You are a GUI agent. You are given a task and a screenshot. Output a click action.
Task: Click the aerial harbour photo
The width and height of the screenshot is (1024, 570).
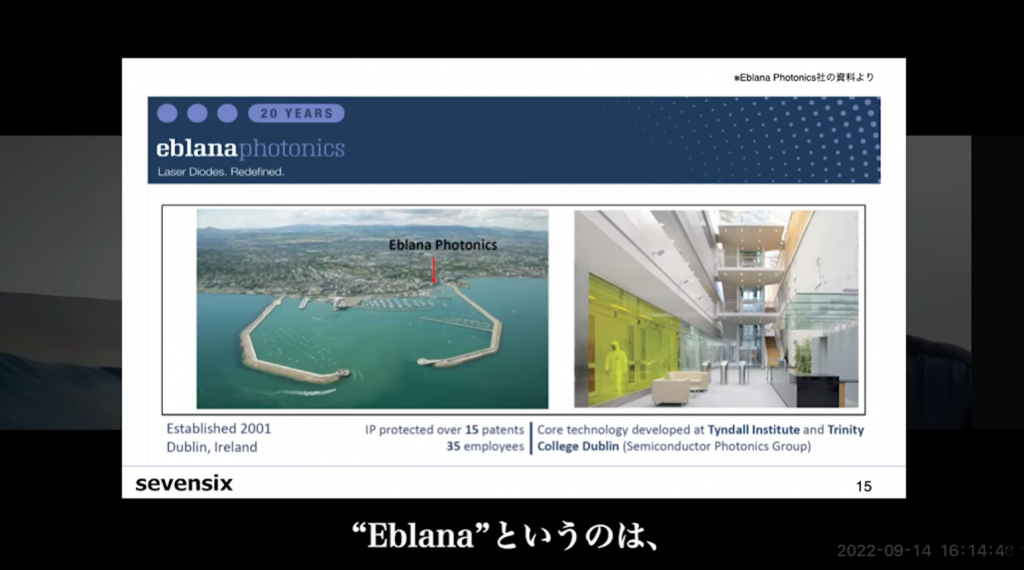coord(372,309)
